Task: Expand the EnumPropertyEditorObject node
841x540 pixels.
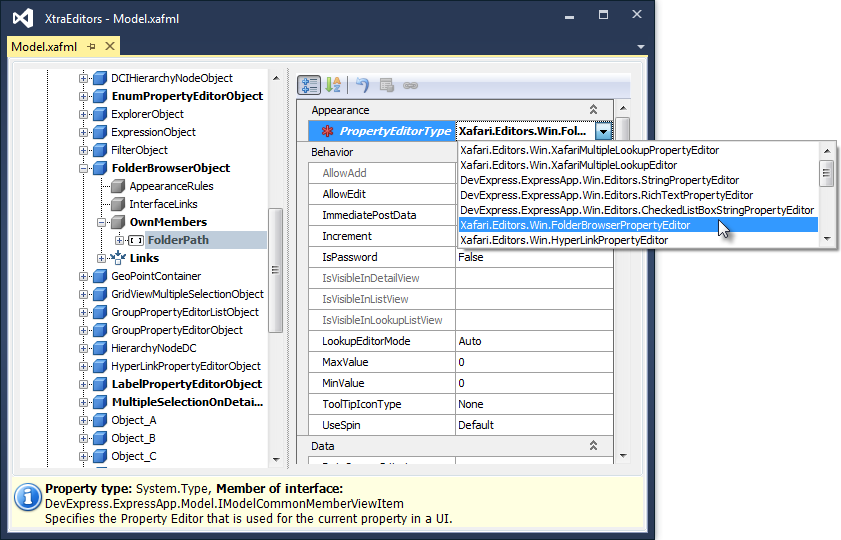Action: tap(83, 97)
